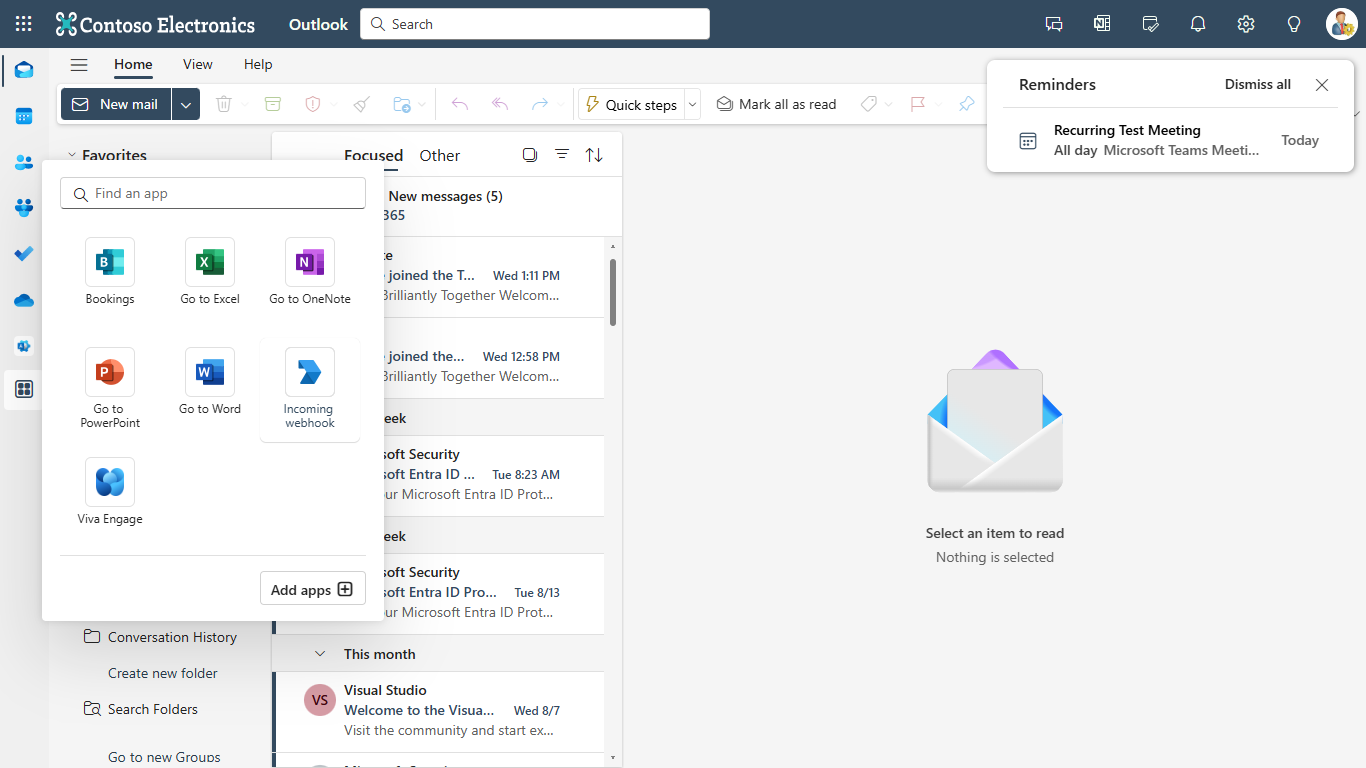Open Move to dropdown arrow
The image size is (1366, 768).
point(422,104)
